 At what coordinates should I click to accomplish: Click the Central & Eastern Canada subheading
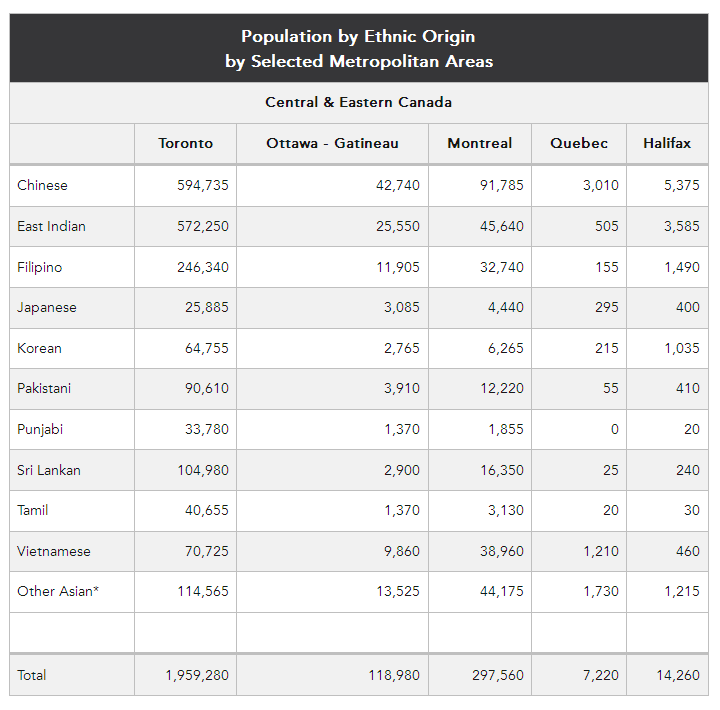(x=359, y=102)
